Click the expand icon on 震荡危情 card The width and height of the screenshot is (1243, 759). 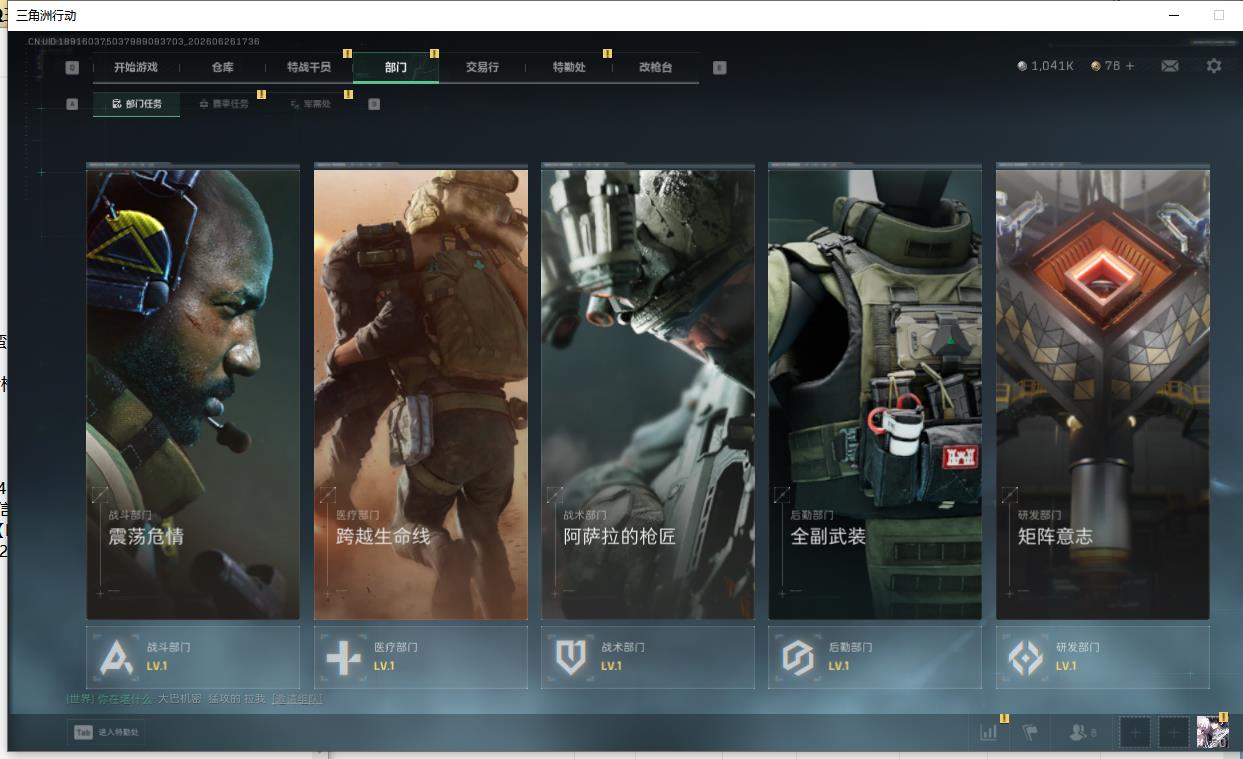(x=100, y=494)
